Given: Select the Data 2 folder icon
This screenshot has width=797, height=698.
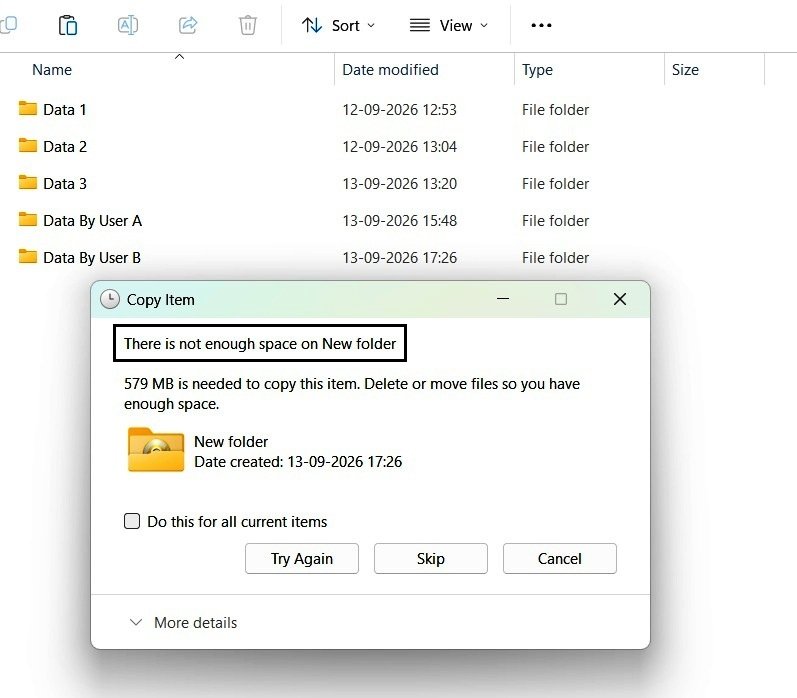Looking at the screenshot, I should pos(27,145).
